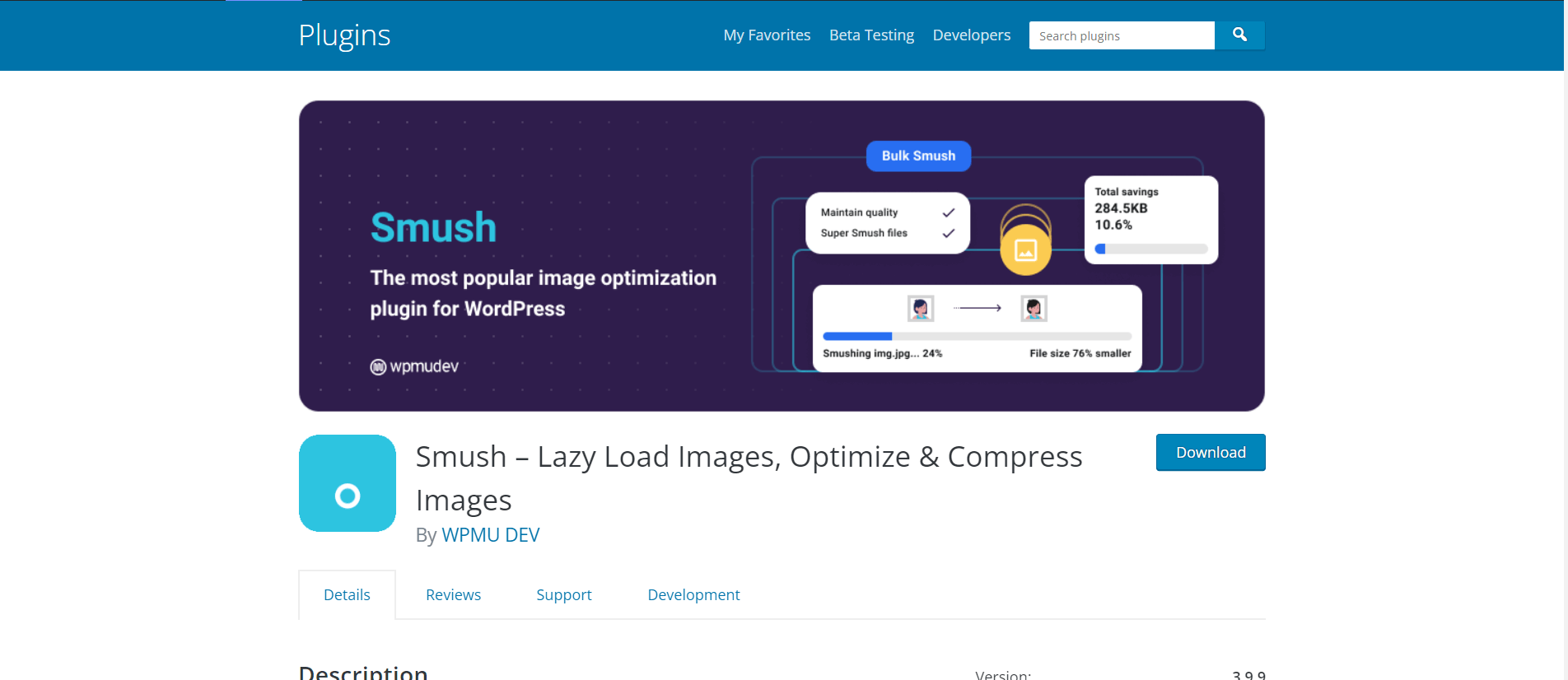Click the Search plugins input field
This screenshot has height=680, width=1568.
point(1122,35)
